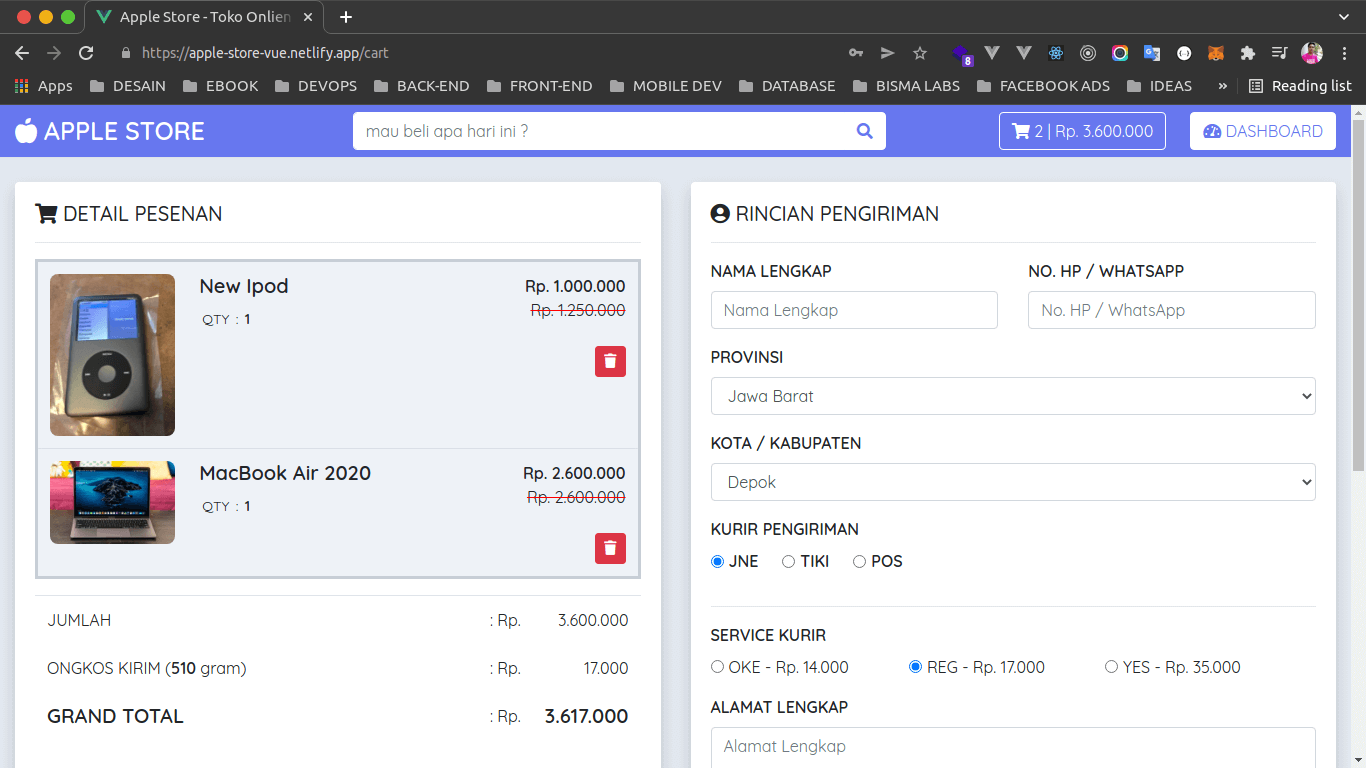Choose REG - Rp. 17.000 service

[x=915, y=667]
